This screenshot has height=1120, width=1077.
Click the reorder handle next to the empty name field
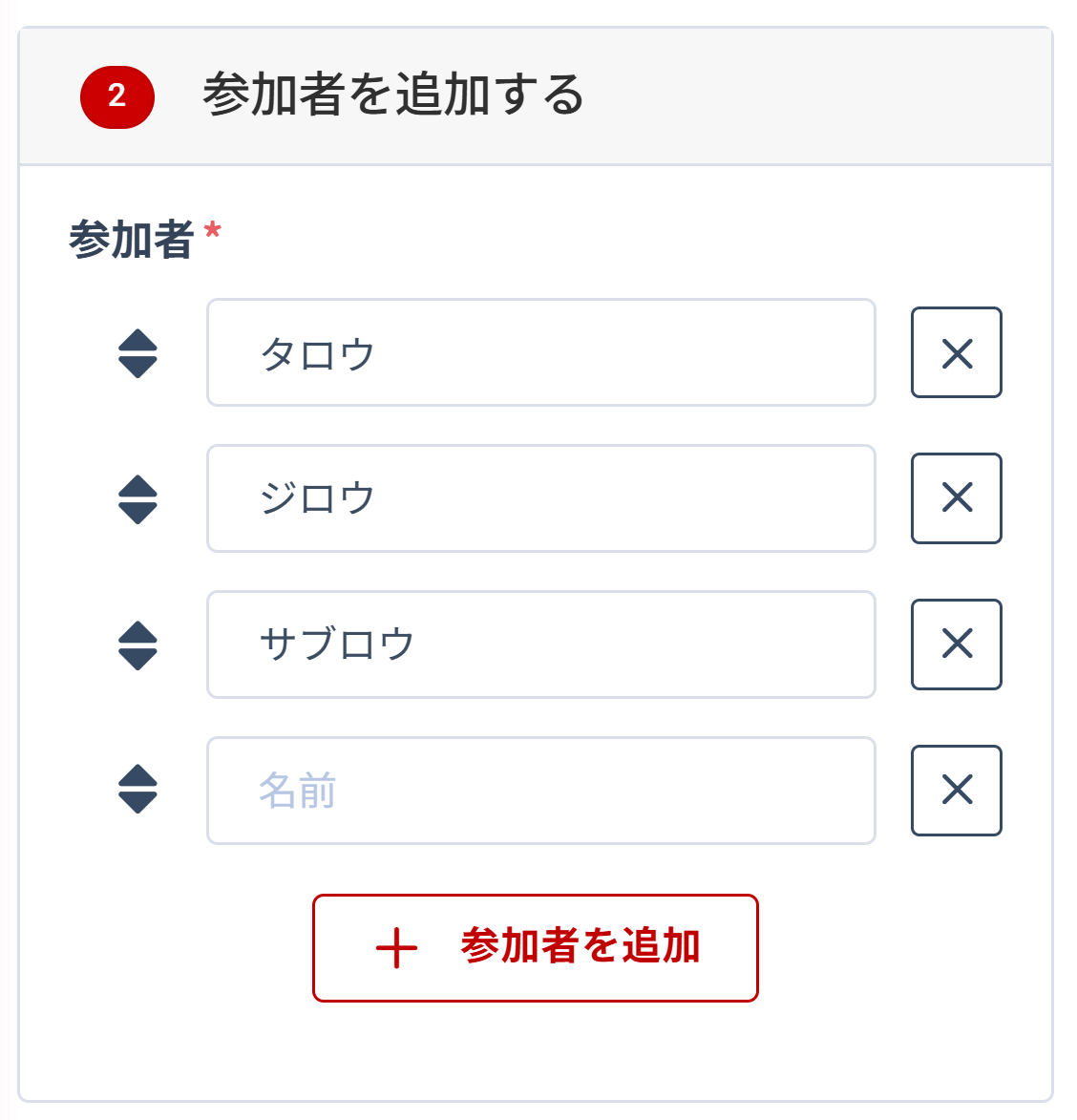point(137,791)
